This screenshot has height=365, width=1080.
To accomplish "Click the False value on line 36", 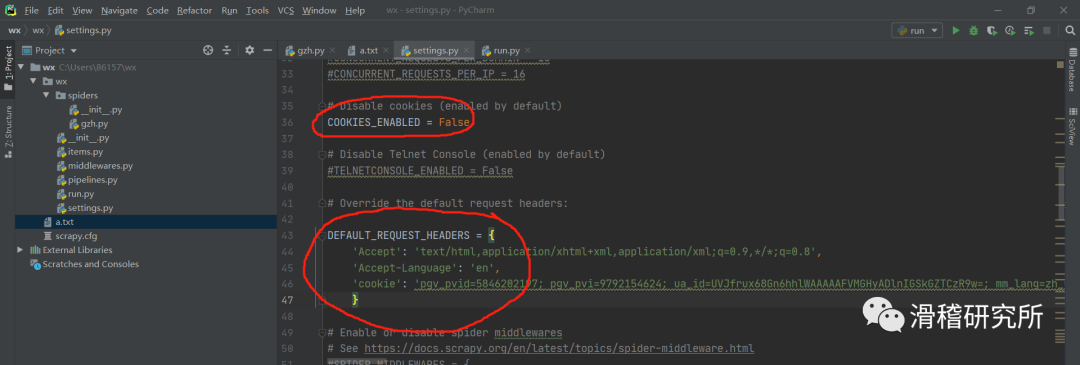I will tap(454, 123).
